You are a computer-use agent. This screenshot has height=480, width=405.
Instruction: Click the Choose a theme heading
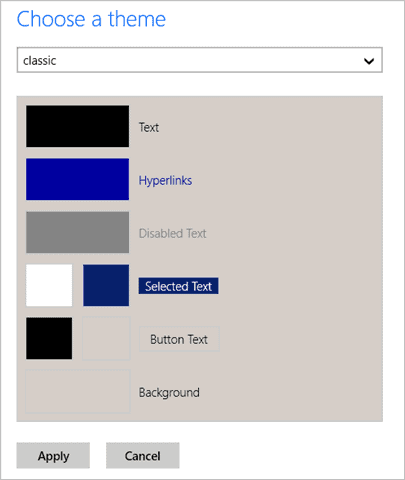coord(91,19)
